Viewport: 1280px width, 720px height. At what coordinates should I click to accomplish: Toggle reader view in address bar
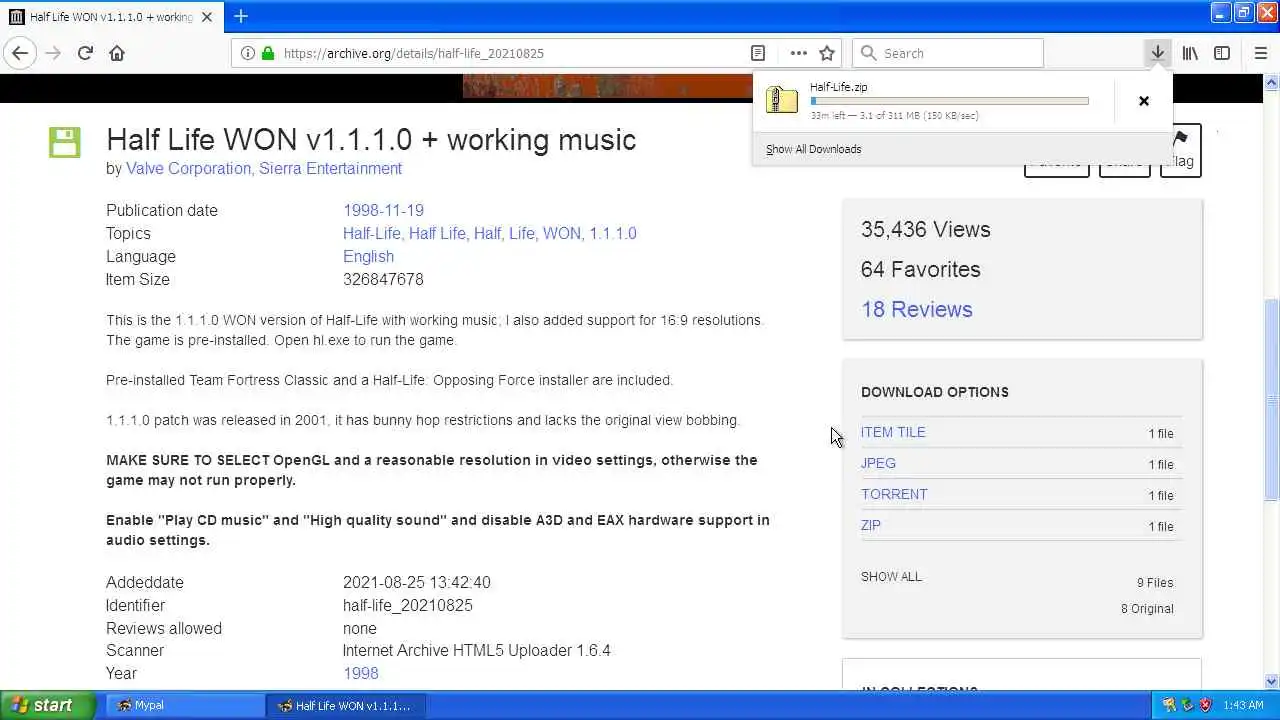click(x=758, y=53)
